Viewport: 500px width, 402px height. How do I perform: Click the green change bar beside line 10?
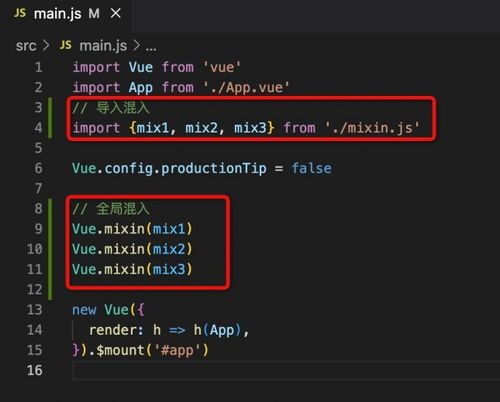50,249
